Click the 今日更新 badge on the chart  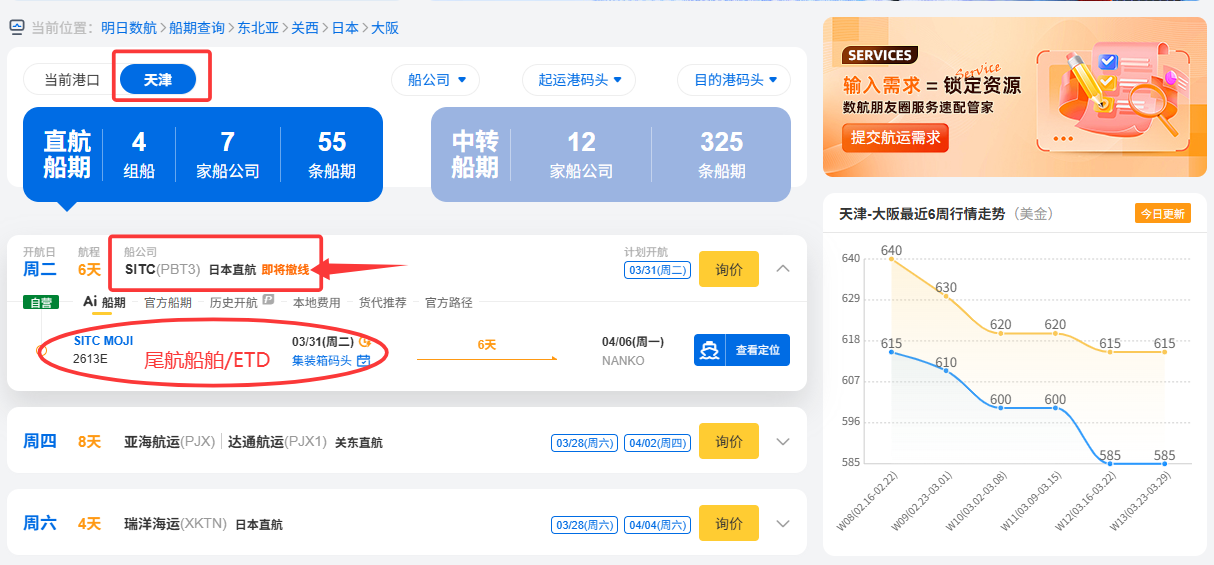(x=1162, y=213)
